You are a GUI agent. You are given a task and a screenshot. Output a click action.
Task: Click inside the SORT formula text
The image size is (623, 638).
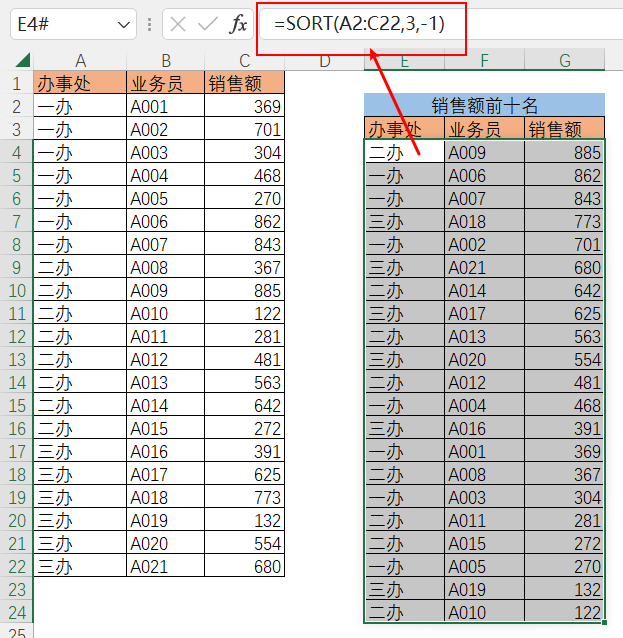click(x=360, y=25)
